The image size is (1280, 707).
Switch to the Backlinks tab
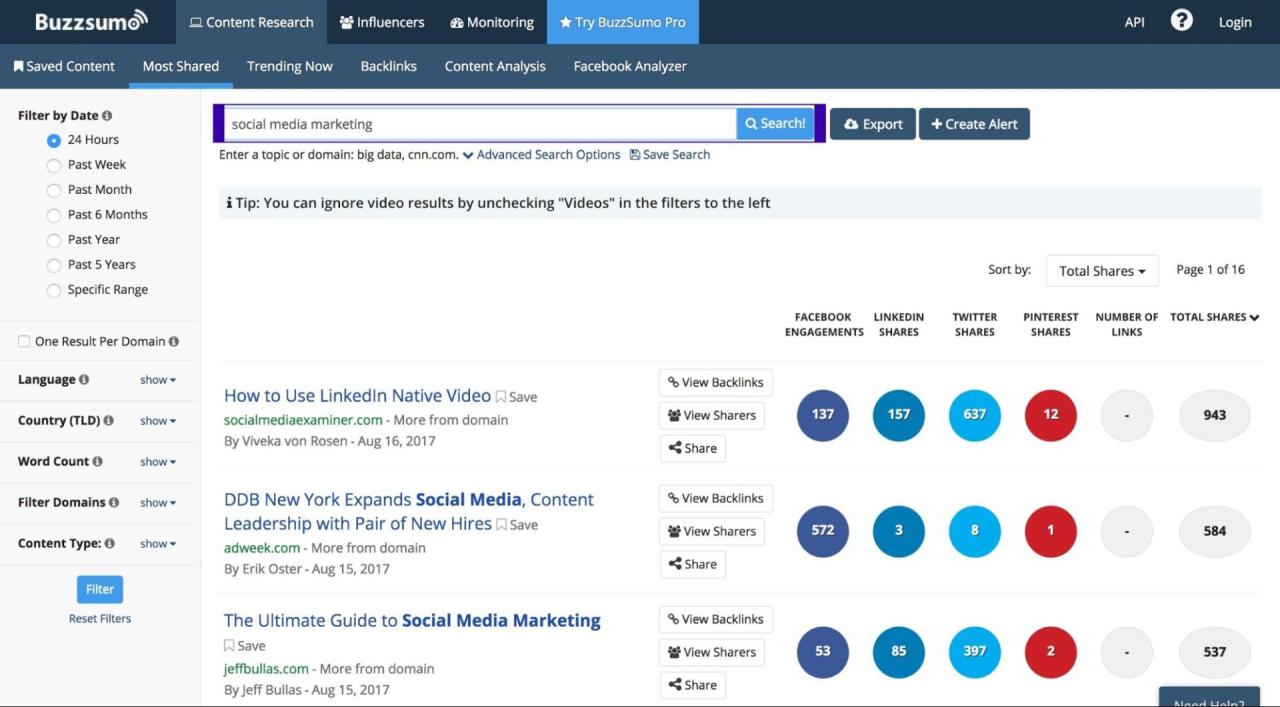tap(389, 66)
